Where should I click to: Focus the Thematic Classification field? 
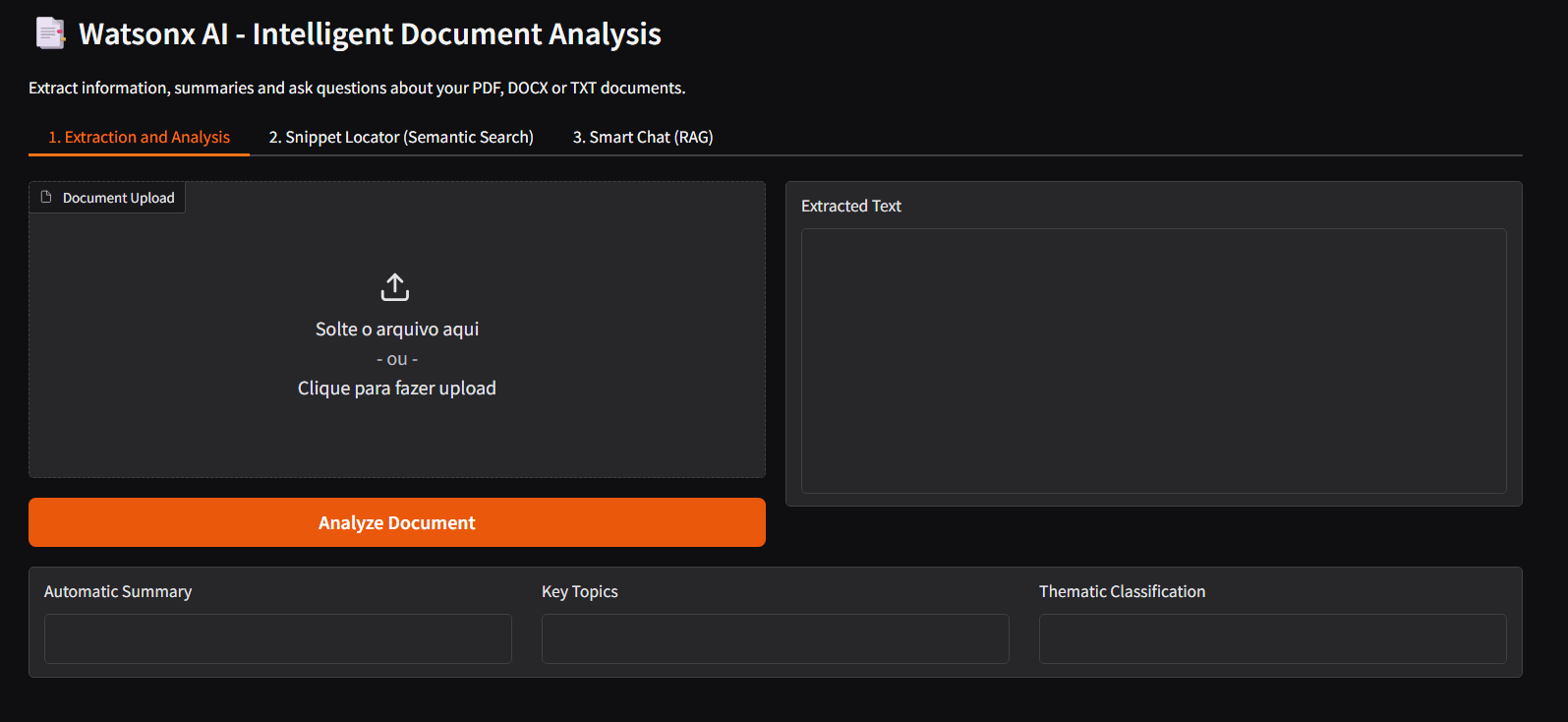(1273, 638)
